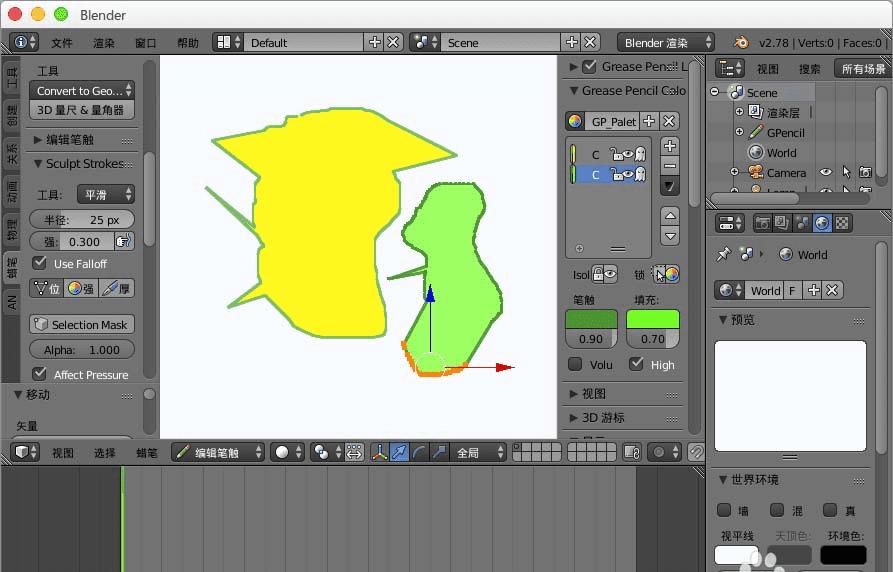
Task: Add new palette color with plus button
Action: (x=670, y=146)
